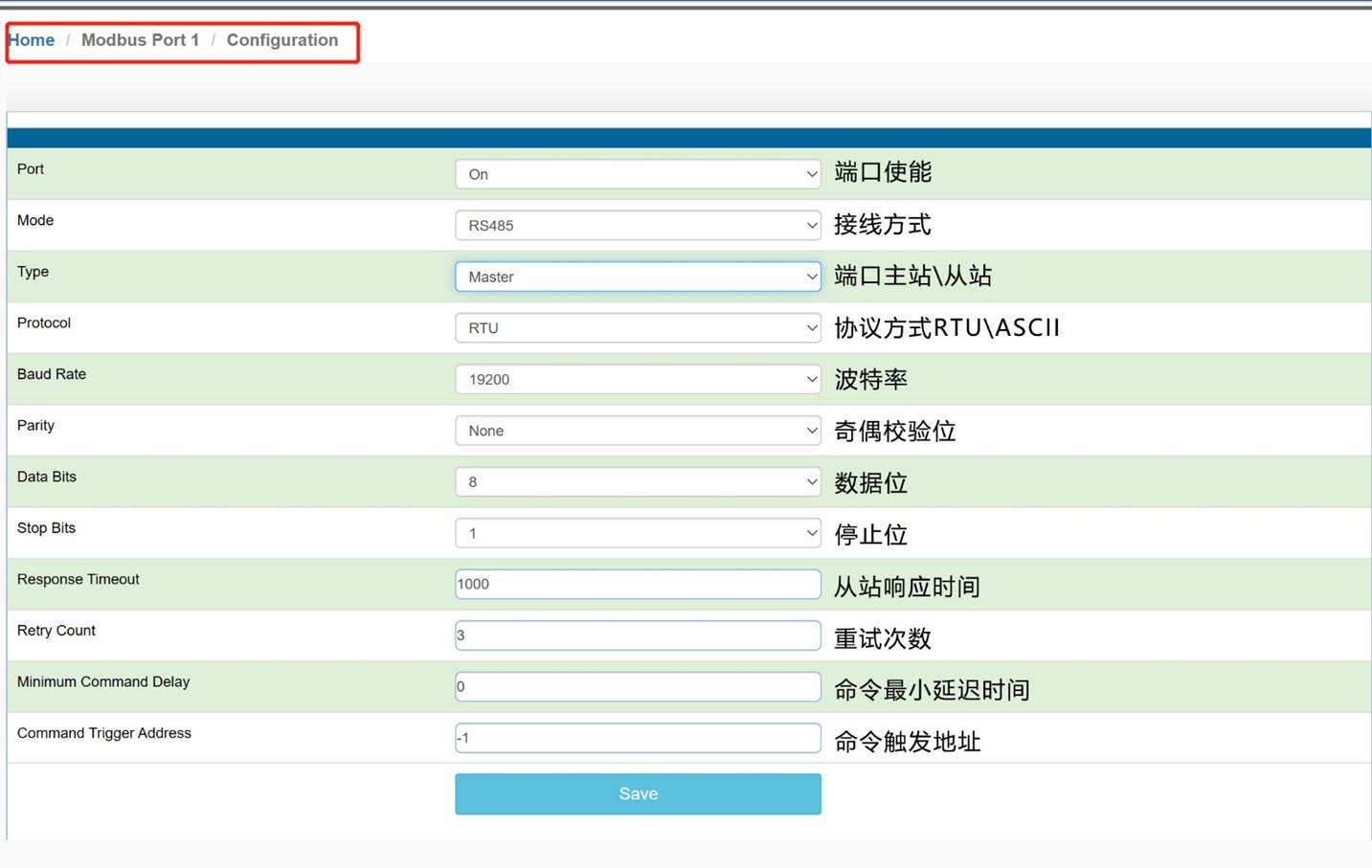Click the Port dropdown chevron arrow

pyautogui.click(x=811, y=174)
